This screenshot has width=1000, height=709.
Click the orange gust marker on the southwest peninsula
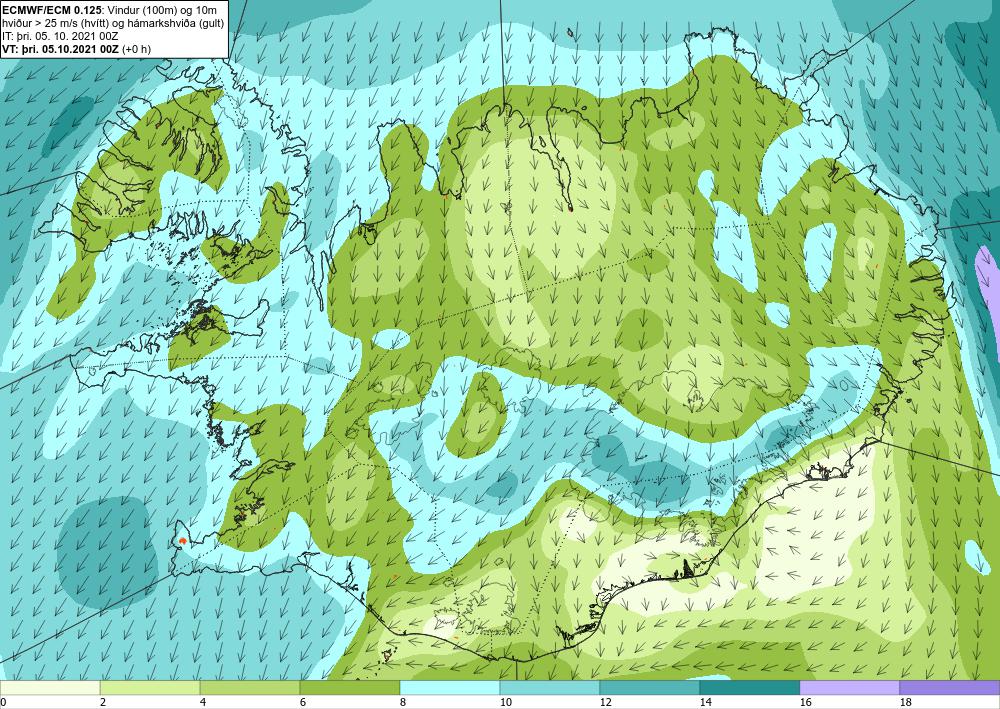(182, 541)
